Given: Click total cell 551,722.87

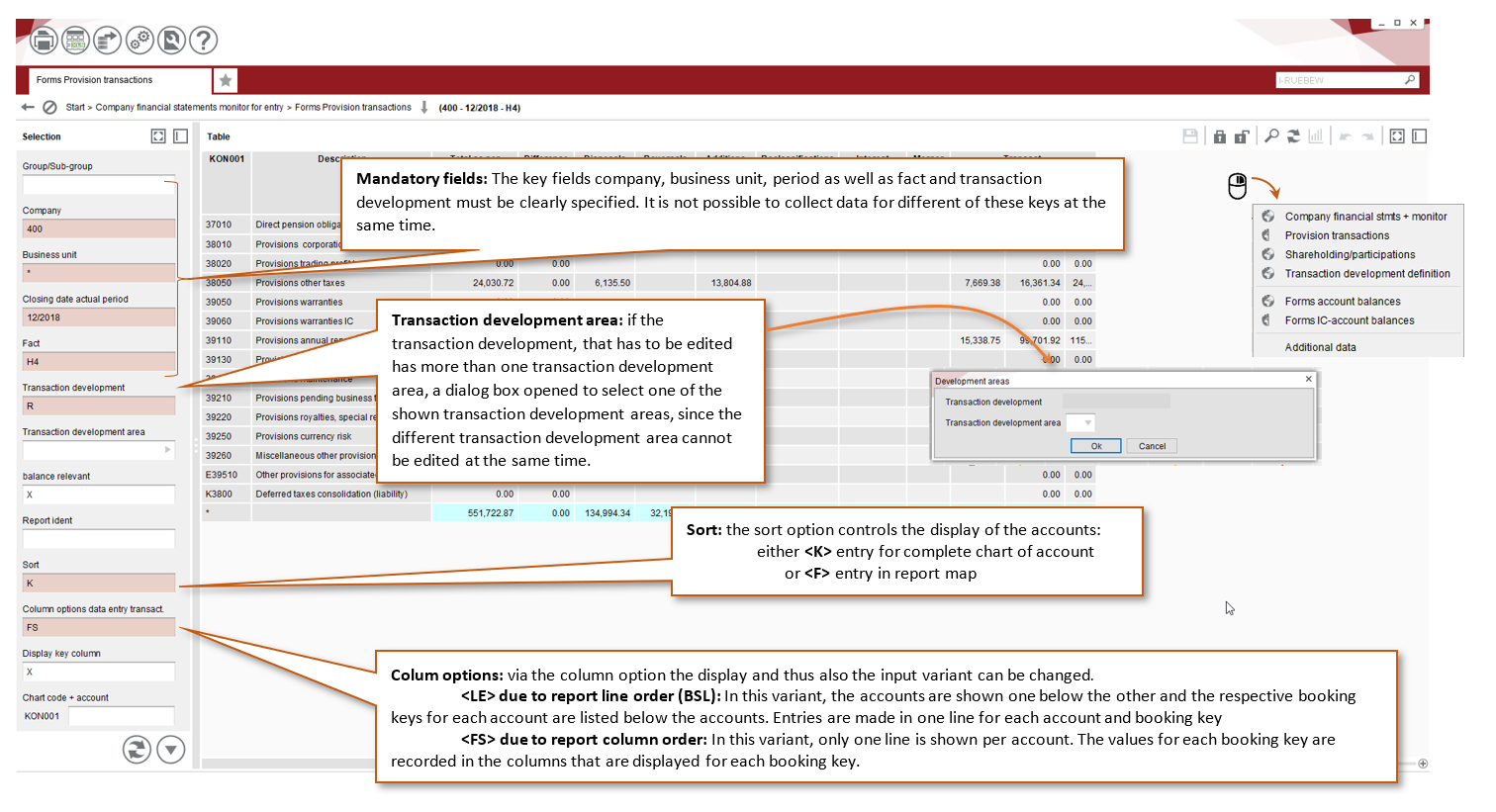Looking at the screenshot, I should [x=475, y=513].
